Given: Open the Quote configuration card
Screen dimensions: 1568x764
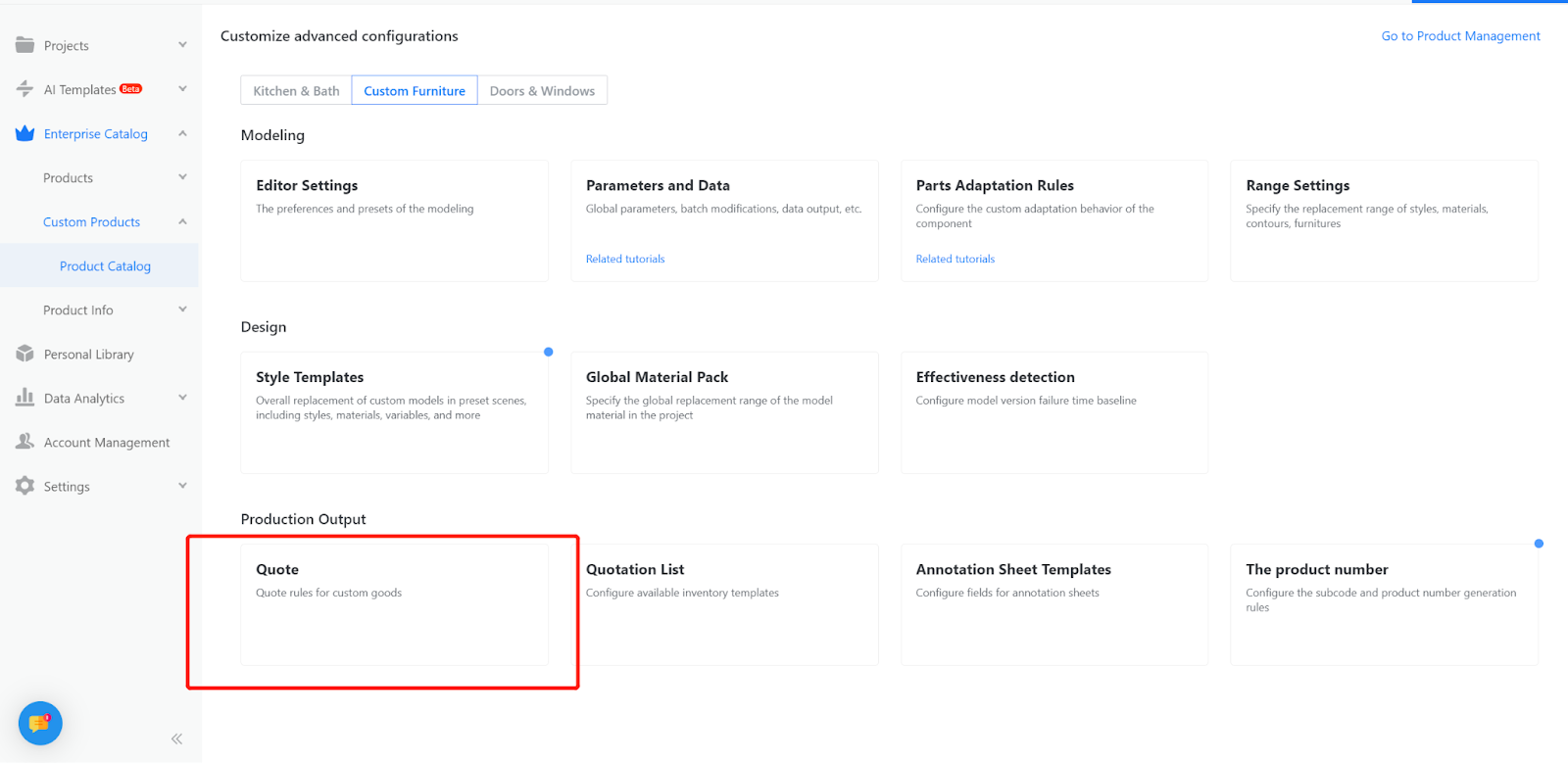Looking at the screenshot, I should [394, 604].
